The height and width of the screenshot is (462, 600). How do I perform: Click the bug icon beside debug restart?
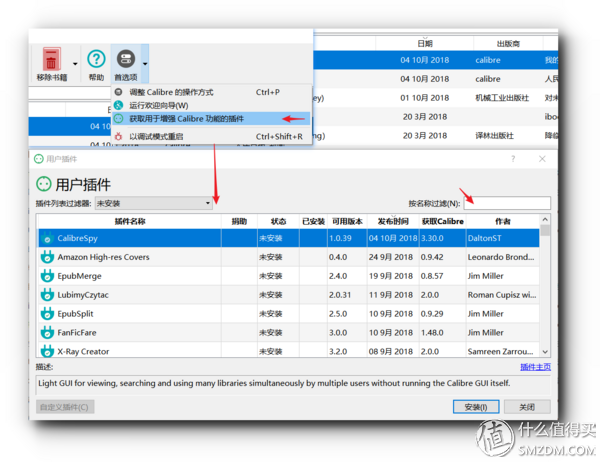point(119,136)
